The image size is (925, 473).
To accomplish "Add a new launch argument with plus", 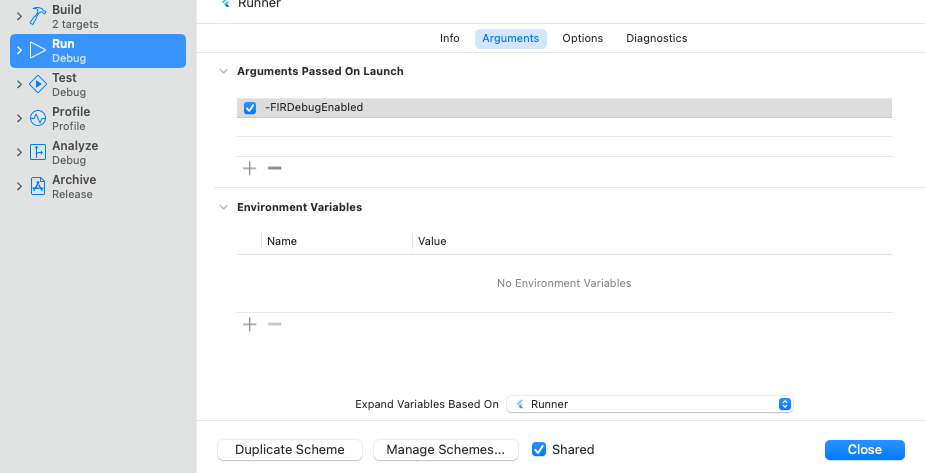I will tap(250, 168).
